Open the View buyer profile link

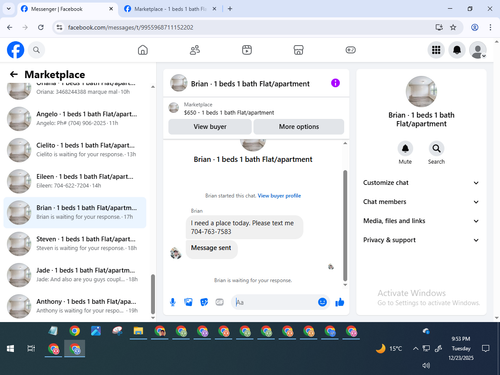pos(279,196)
